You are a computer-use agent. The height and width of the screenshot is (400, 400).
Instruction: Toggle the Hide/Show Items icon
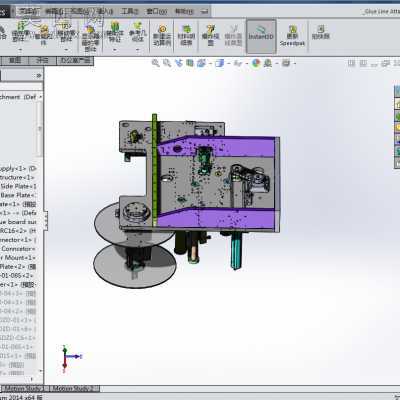point(238,63)
